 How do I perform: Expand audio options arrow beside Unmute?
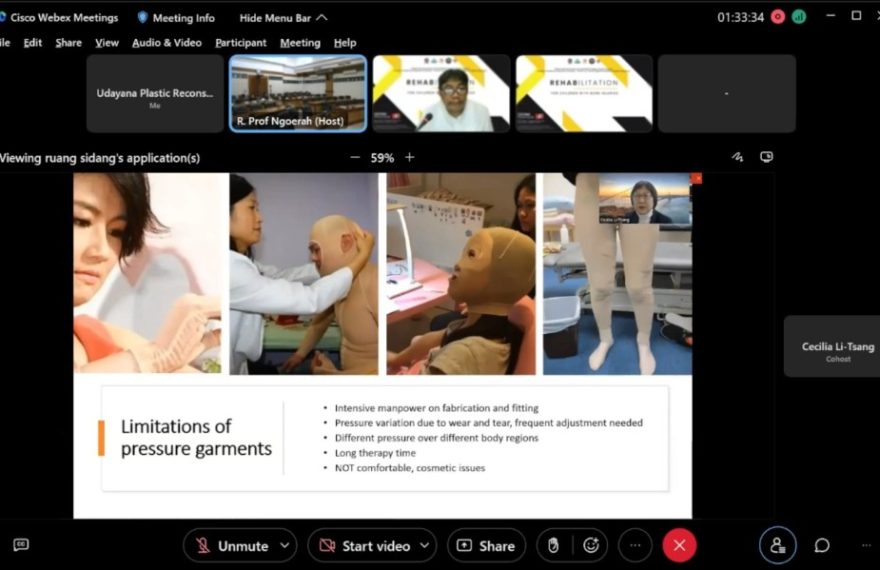tap(284, 545)
